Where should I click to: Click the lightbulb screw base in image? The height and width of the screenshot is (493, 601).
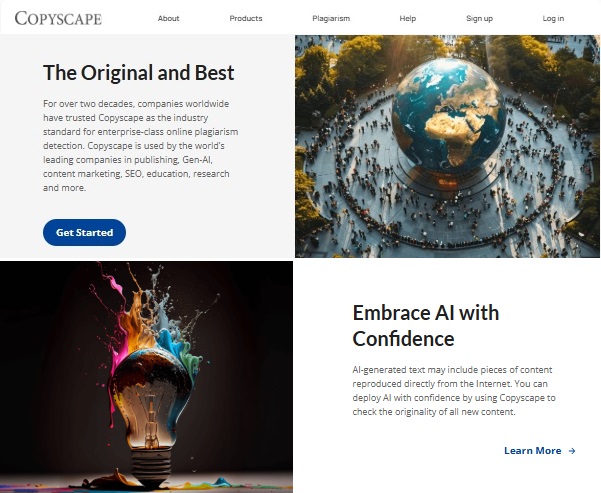pyautogui.click(x=151, y=467)
